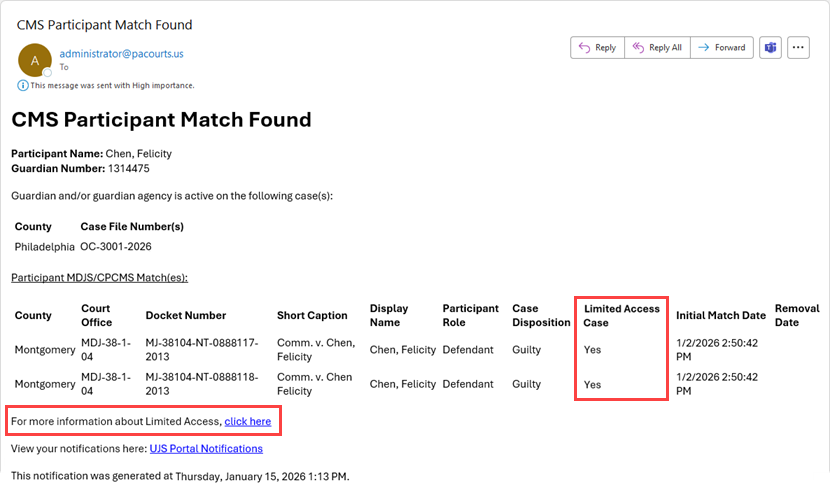This screenshot has width=830, height=502.
Task: Click the high importance info icon
Action: point(23,86)
